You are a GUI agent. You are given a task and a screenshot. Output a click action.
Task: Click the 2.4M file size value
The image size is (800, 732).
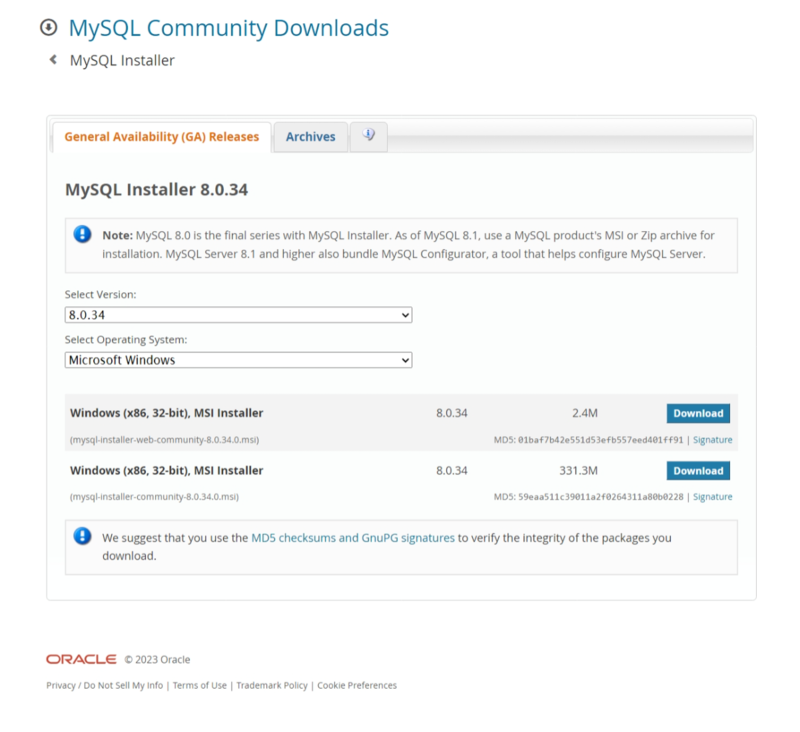click(585, 413)
